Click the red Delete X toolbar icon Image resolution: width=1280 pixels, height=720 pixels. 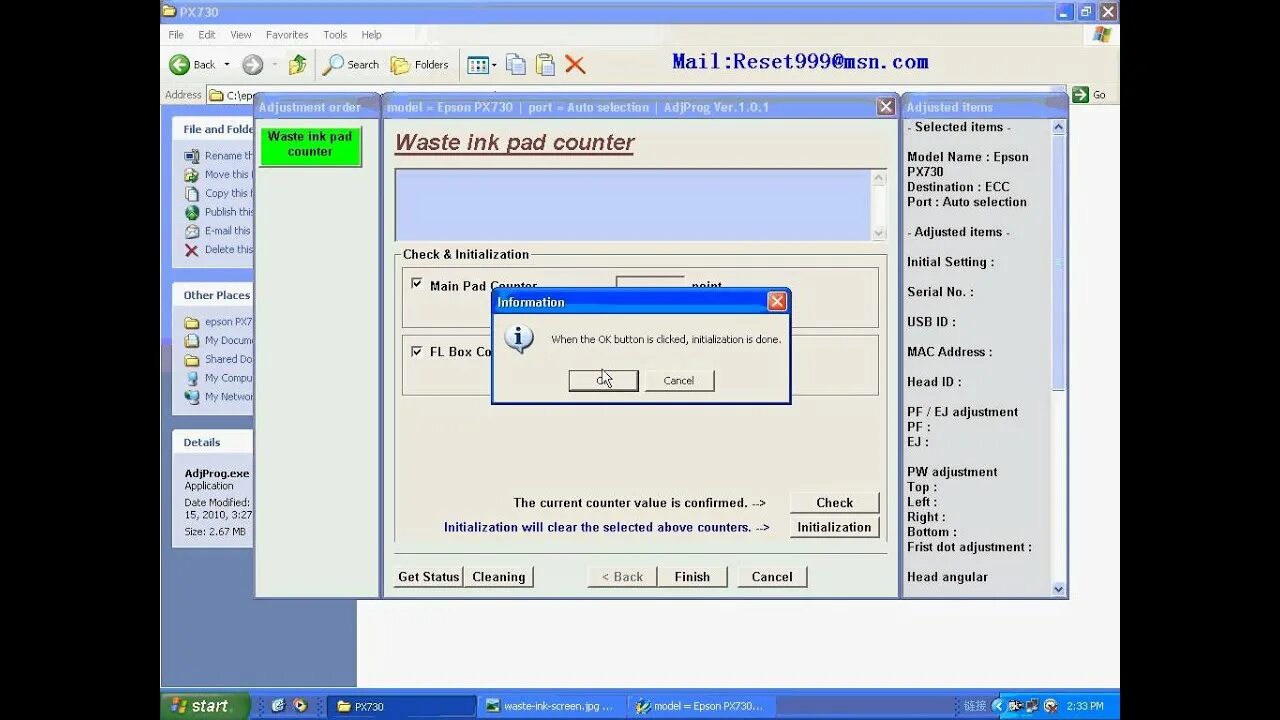point(575,65)
